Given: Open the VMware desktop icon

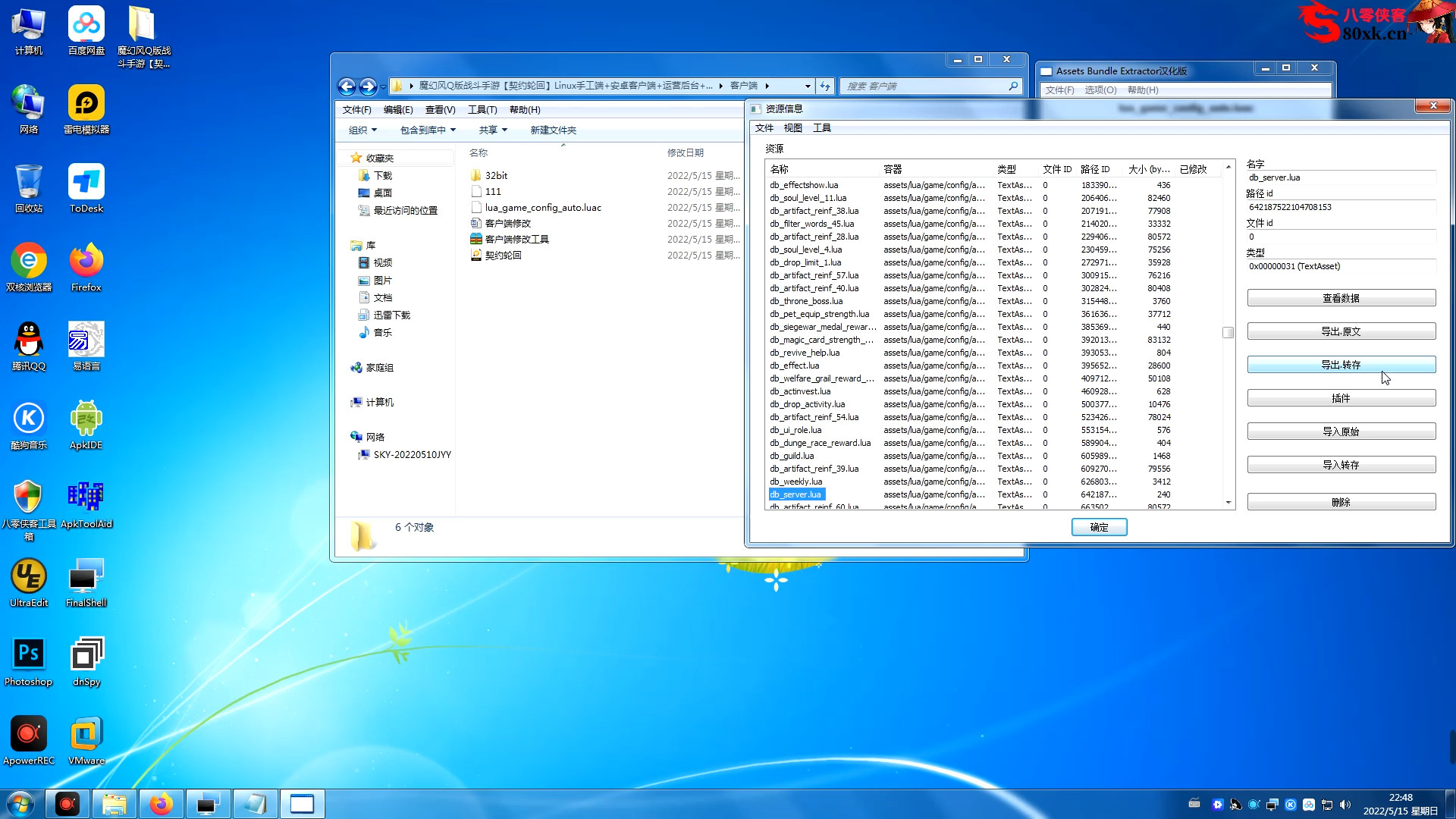Looking at the screenshot, I should [x=86, y=742].
